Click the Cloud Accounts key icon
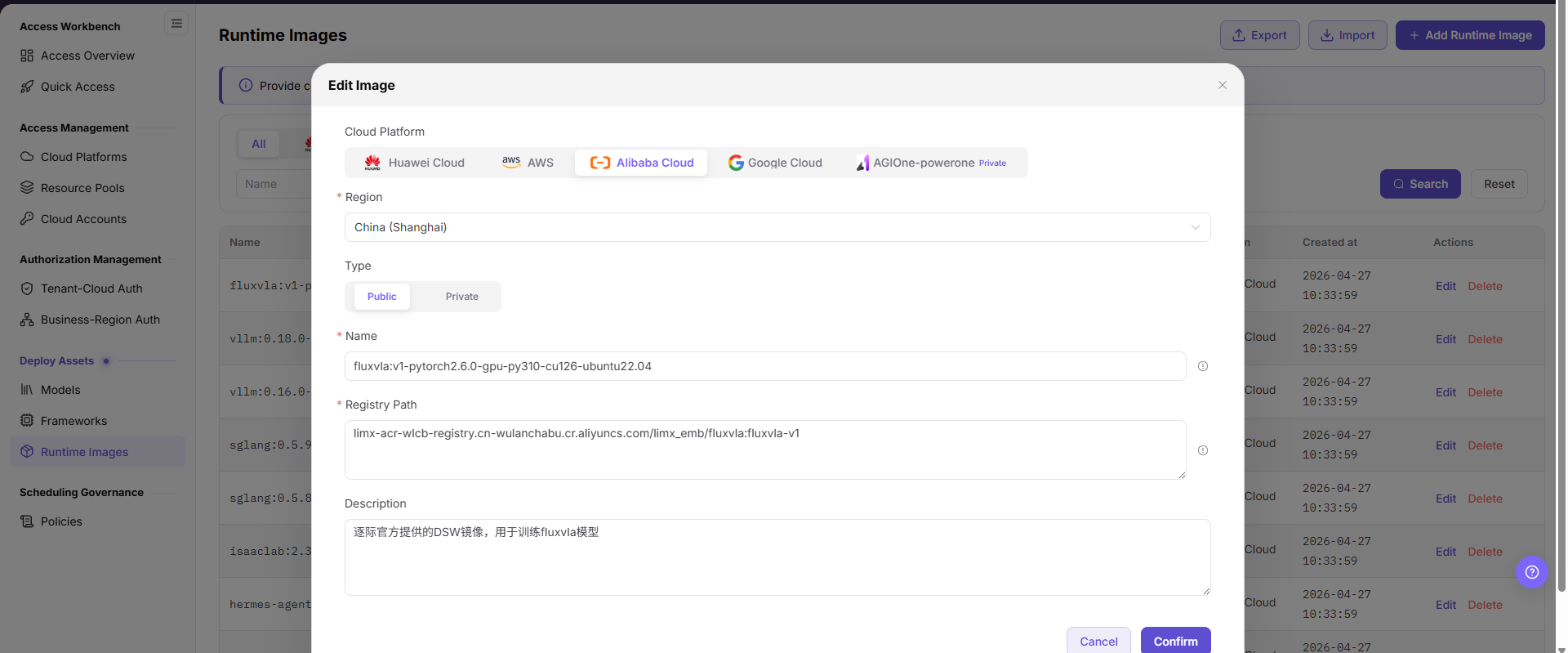The width and height of the screenshot is (1568, 653). (x=27, y=219)
